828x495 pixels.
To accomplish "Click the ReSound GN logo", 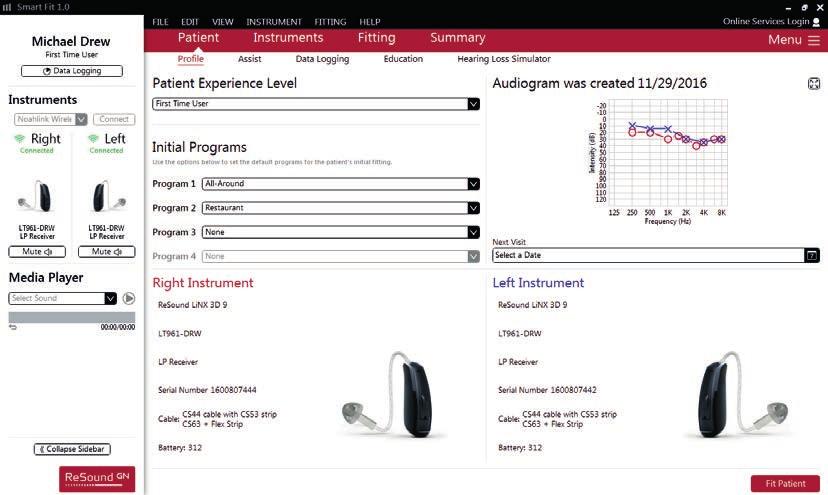I will 97,479.
